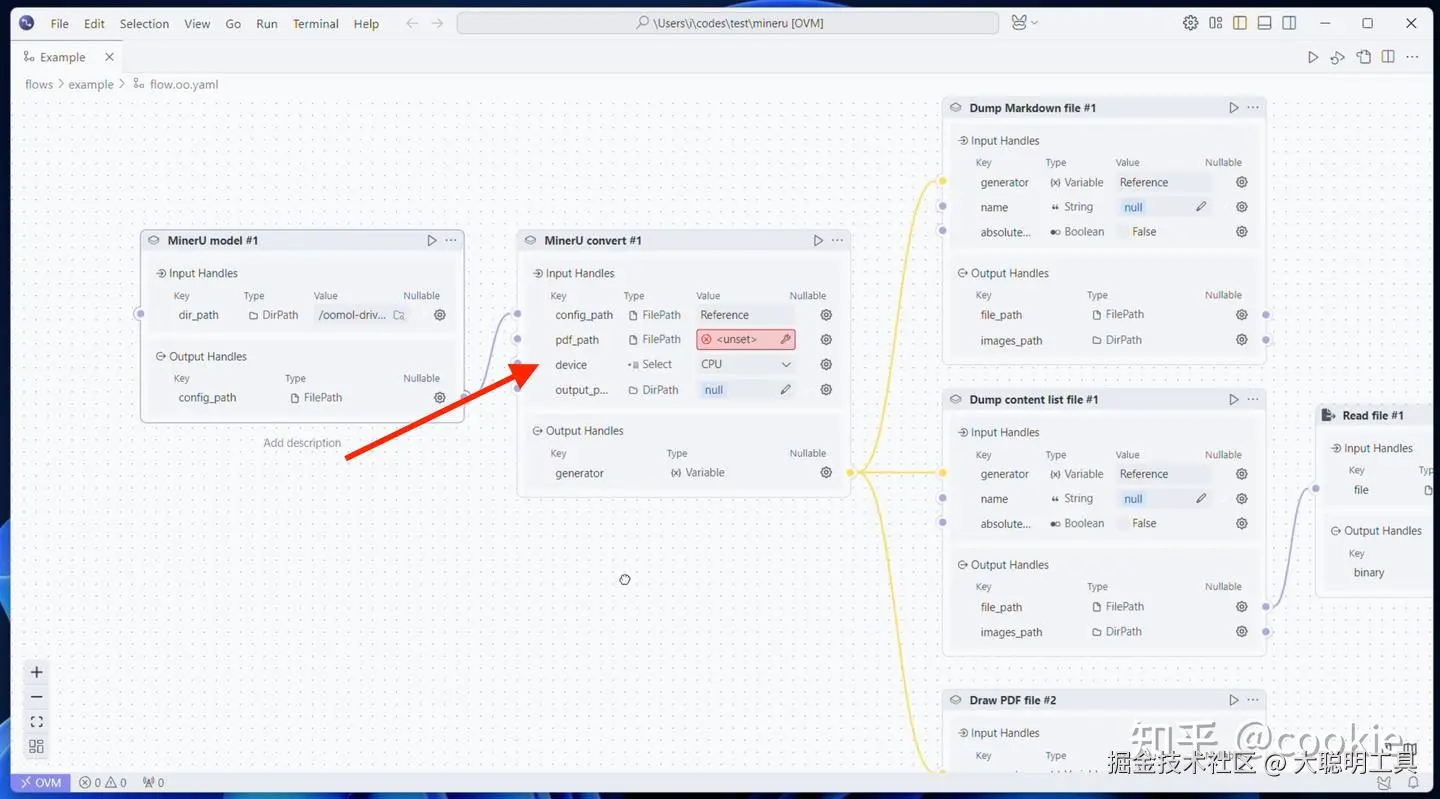
Task: Open the Help menu
Action: [x=366, y=23]
